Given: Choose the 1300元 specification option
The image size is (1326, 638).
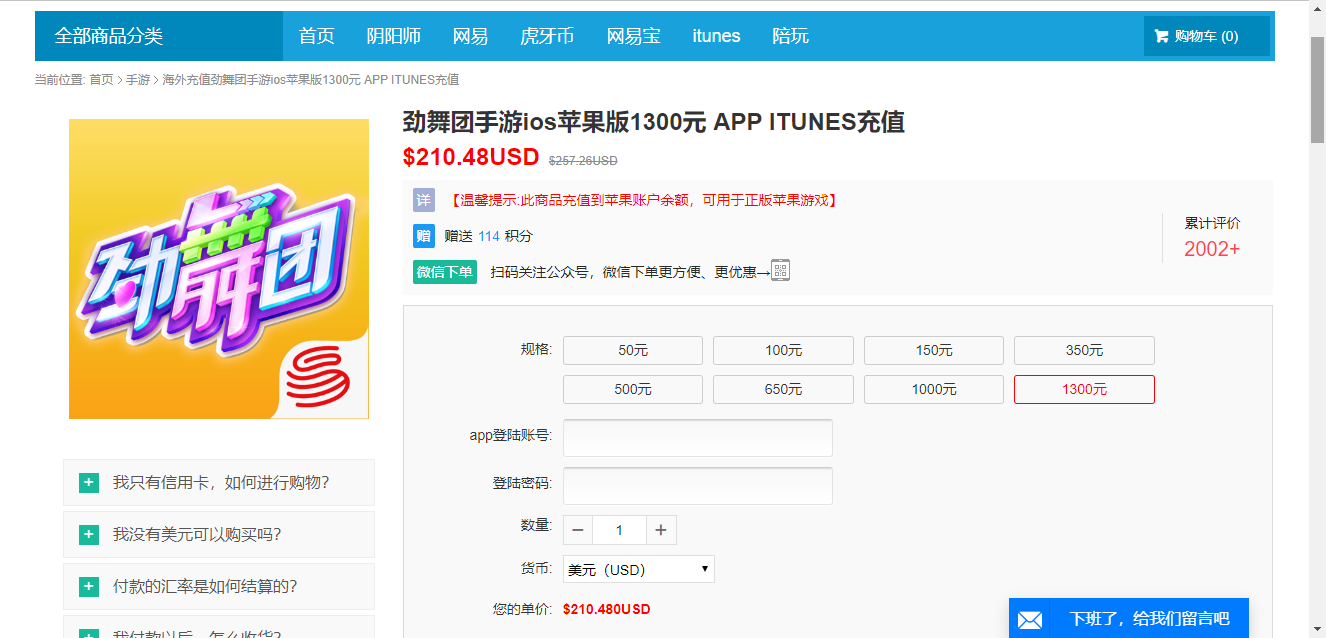Looking at the screenshot, I should pyautogui.click(x=1084, y=389).
